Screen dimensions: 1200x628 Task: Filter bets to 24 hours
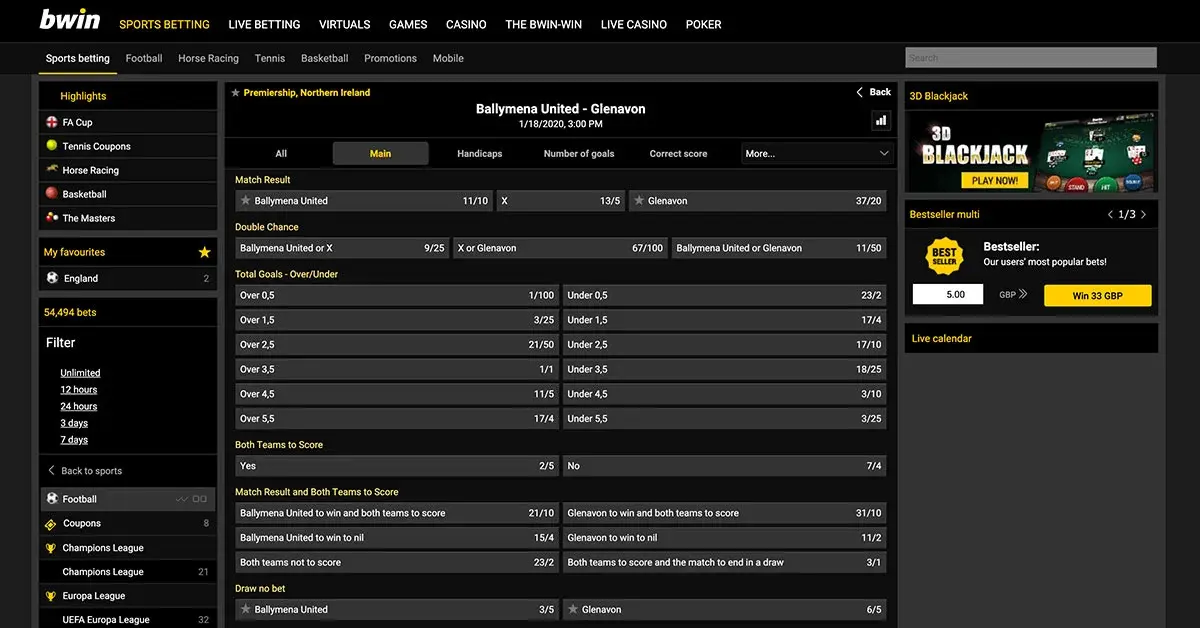point(79,406)
